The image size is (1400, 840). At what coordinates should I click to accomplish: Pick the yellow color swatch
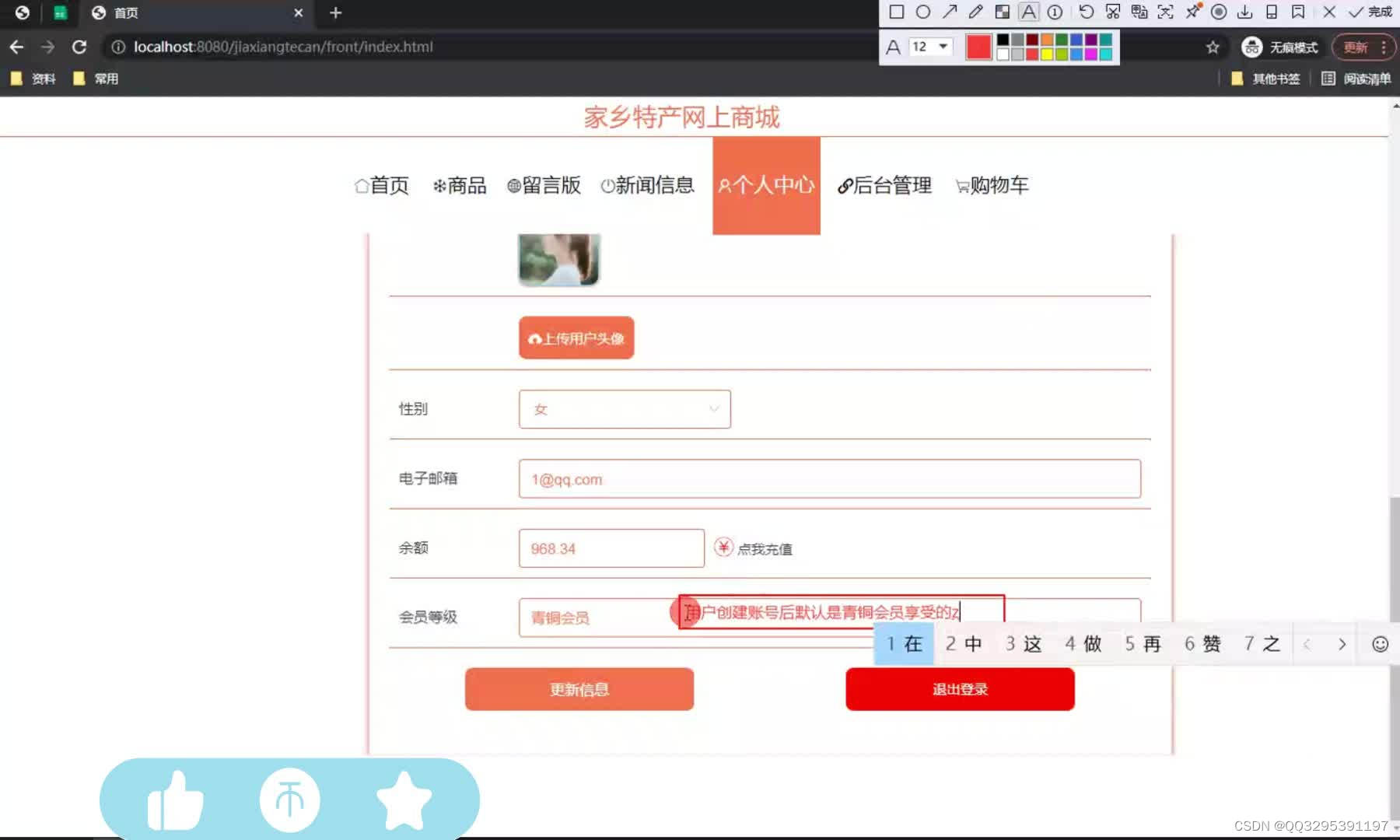pos(1047,54)
